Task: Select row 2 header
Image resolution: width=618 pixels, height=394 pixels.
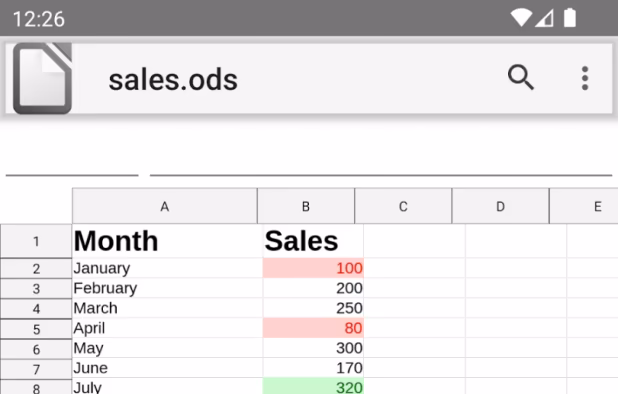Action: [36, 269]
